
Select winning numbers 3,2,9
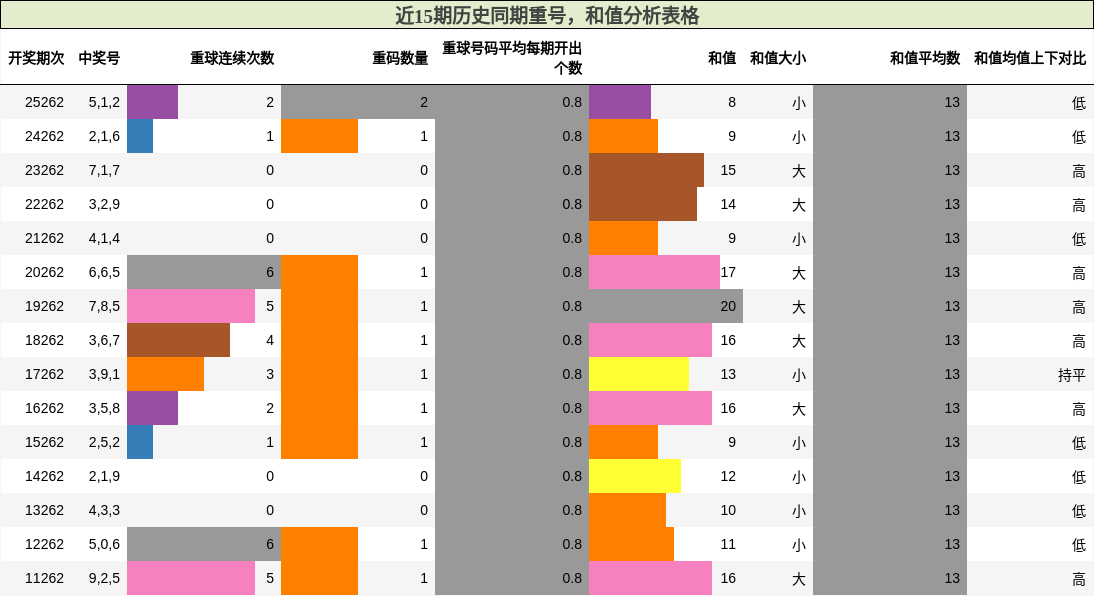104,204
